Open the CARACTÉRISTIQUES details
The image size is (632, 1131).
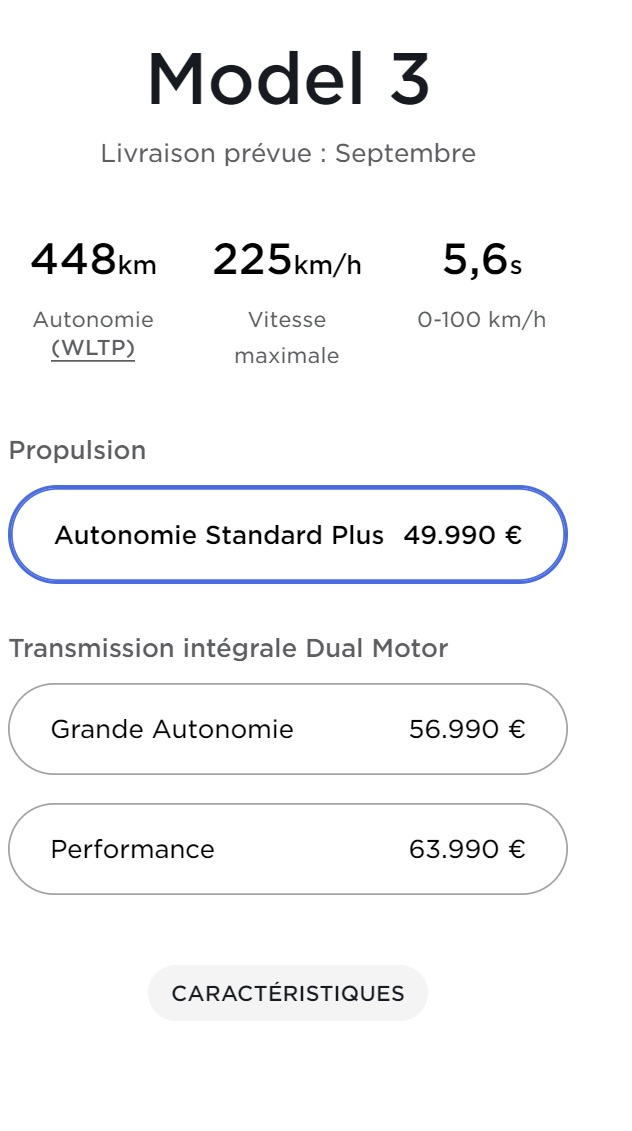coord(288,993)
